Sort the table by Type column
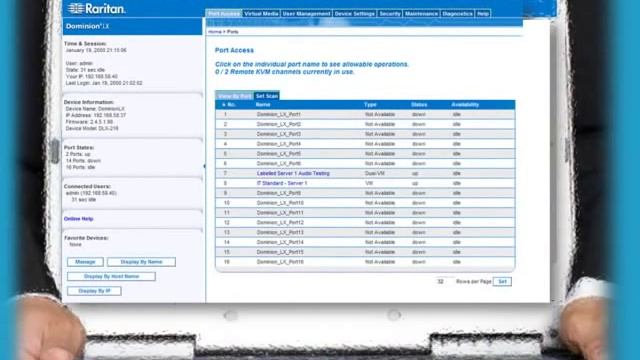640x360 pixels. point(370,105)
